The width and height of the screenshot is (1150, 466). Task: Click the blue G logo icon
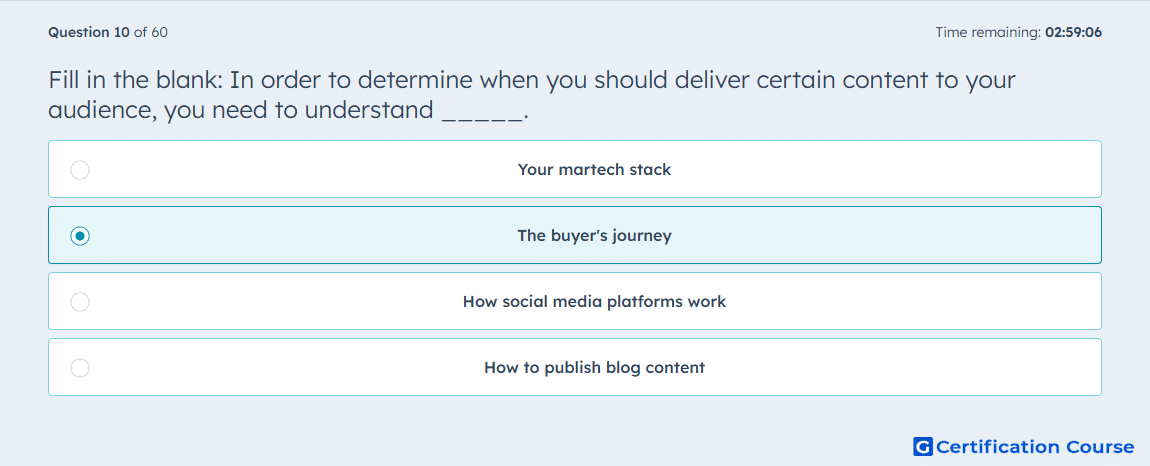[923, 446]
